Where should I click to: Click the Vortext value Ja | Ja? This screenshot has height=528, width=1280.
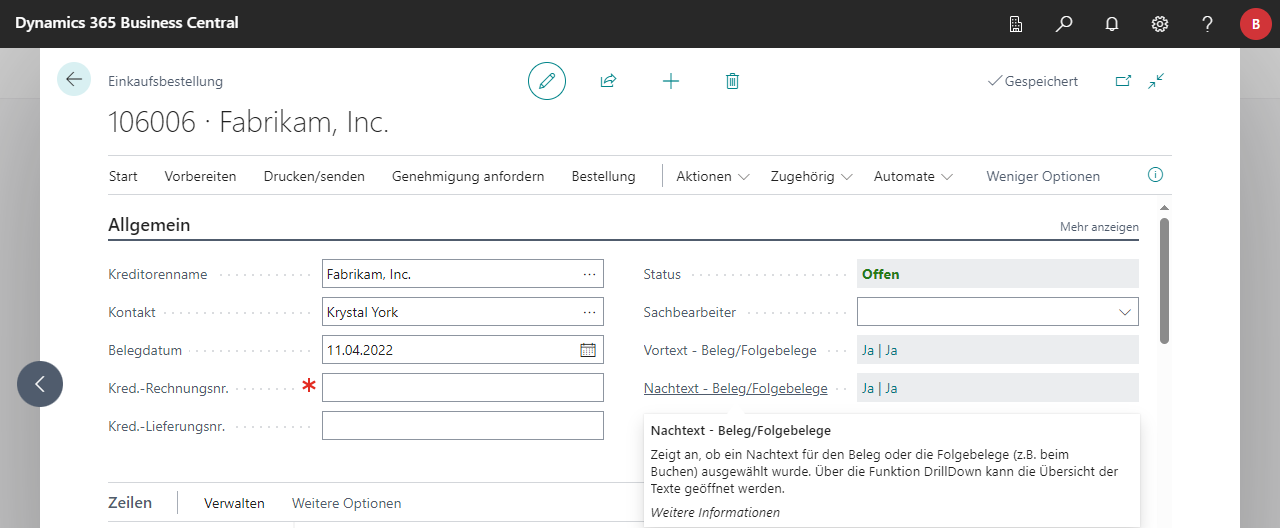[x=880, y=350]
